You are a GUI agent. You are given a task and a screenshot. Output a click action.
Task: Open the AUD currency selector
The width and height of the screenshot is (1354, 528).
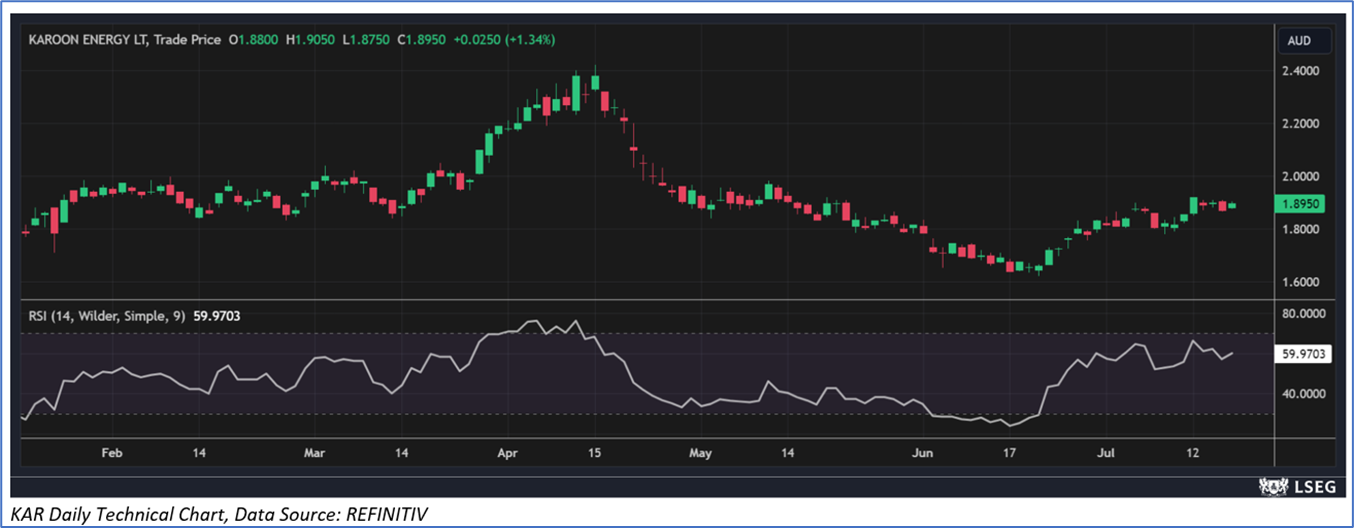pyautogui.click(x=1300, y=41)
